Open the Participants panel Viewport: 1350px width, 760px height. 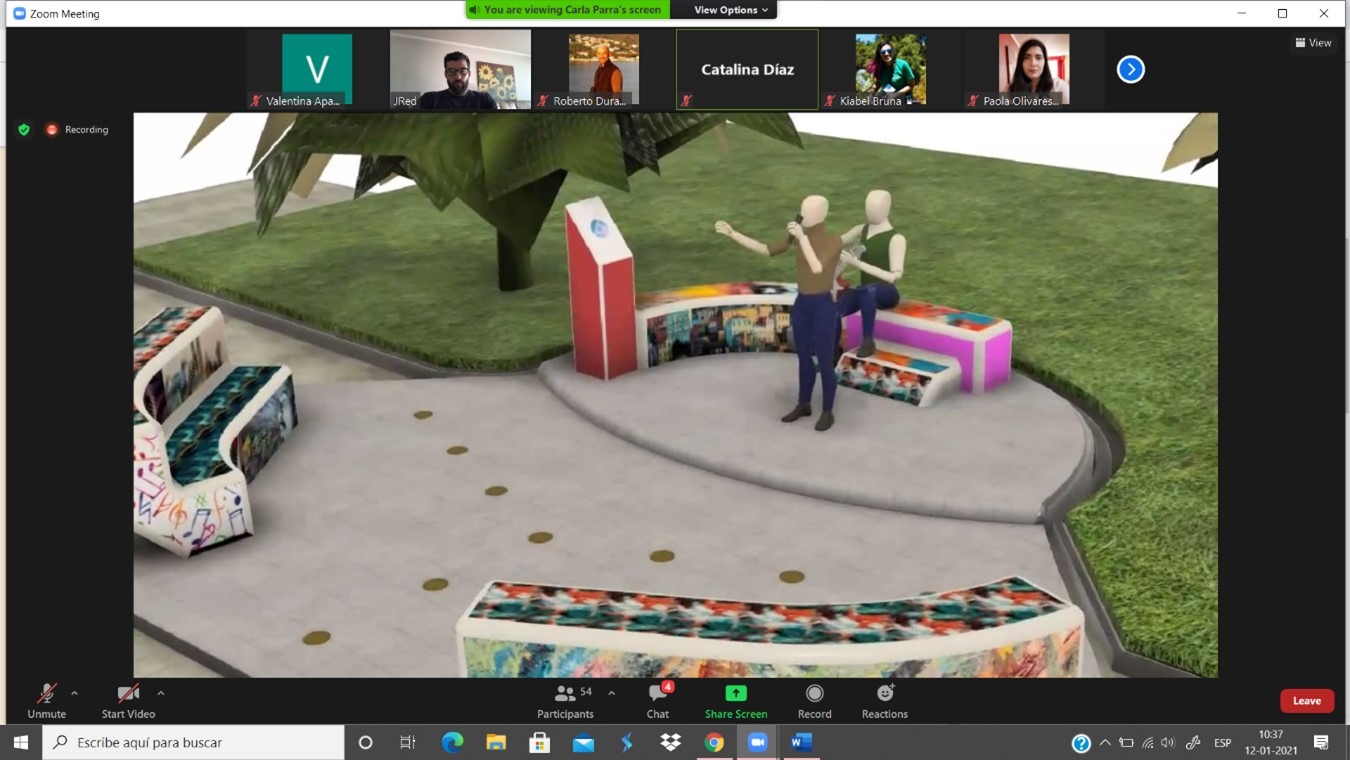[x=565, y=700]
